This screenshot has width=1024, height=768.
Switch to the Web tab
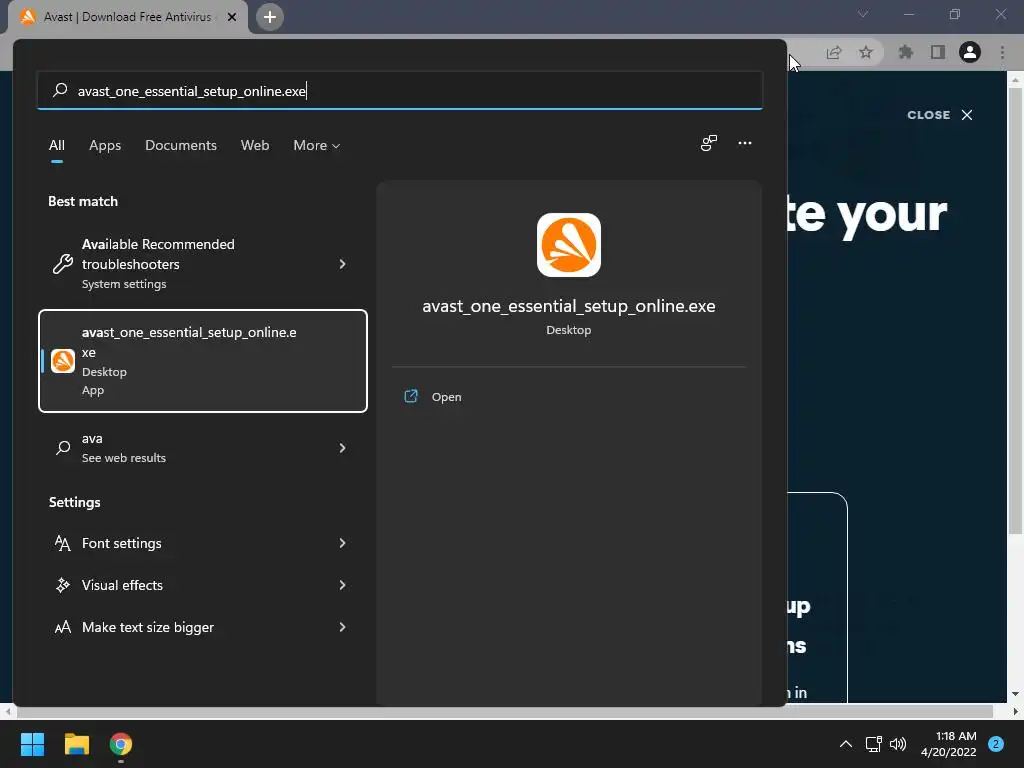click(255, 145)
